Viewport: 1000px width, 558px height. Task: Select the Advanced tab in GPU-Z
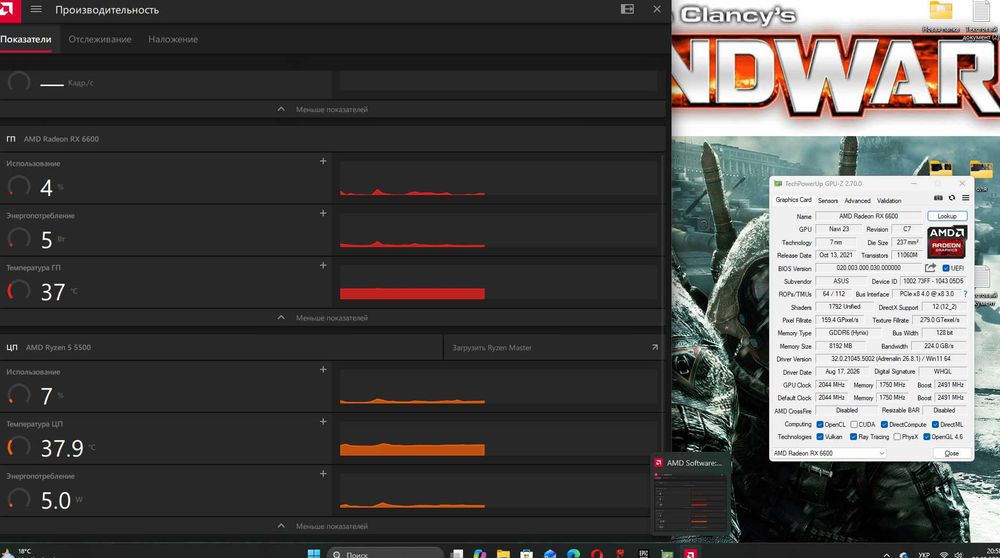[x=857, y=200]
